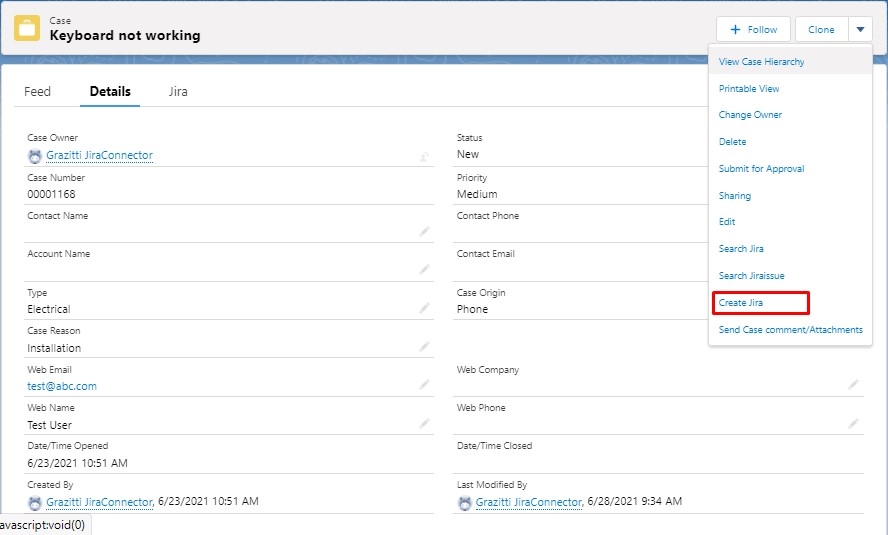Edit Web Email with its pencil icon
Viewport: 888px width, 535px height.
(424, 385)
